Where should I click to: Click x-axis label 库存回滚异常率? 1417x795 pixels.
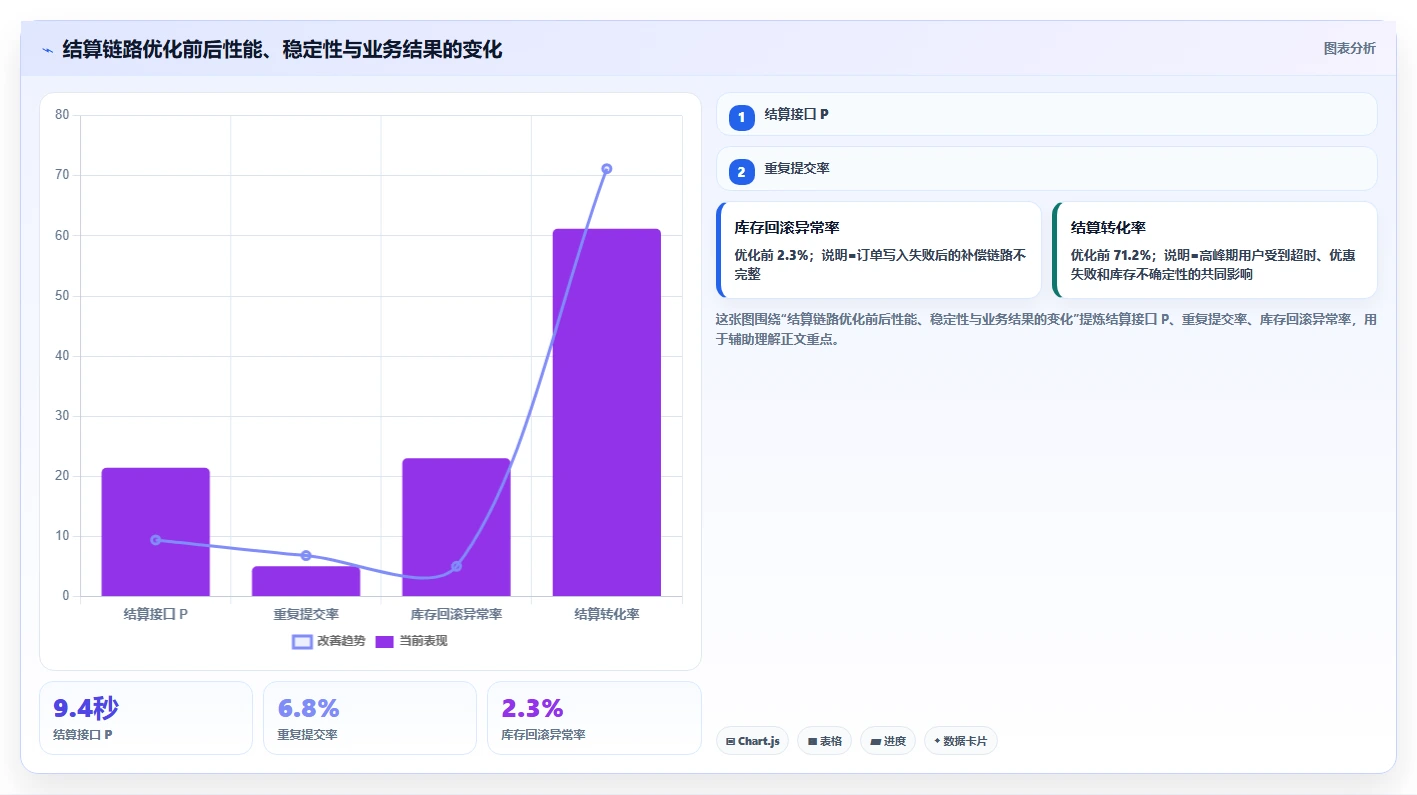point(456,614)
